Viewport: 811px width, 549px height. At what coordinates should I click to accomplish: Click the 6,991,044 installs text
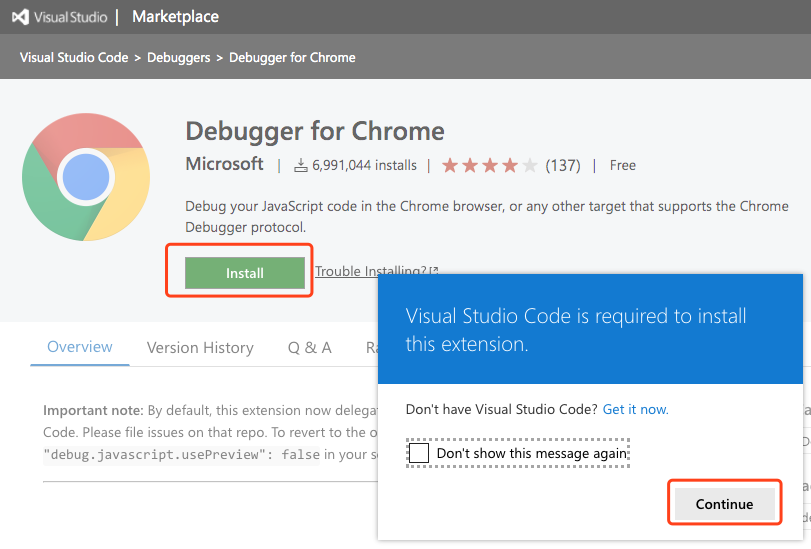point(364,166)
